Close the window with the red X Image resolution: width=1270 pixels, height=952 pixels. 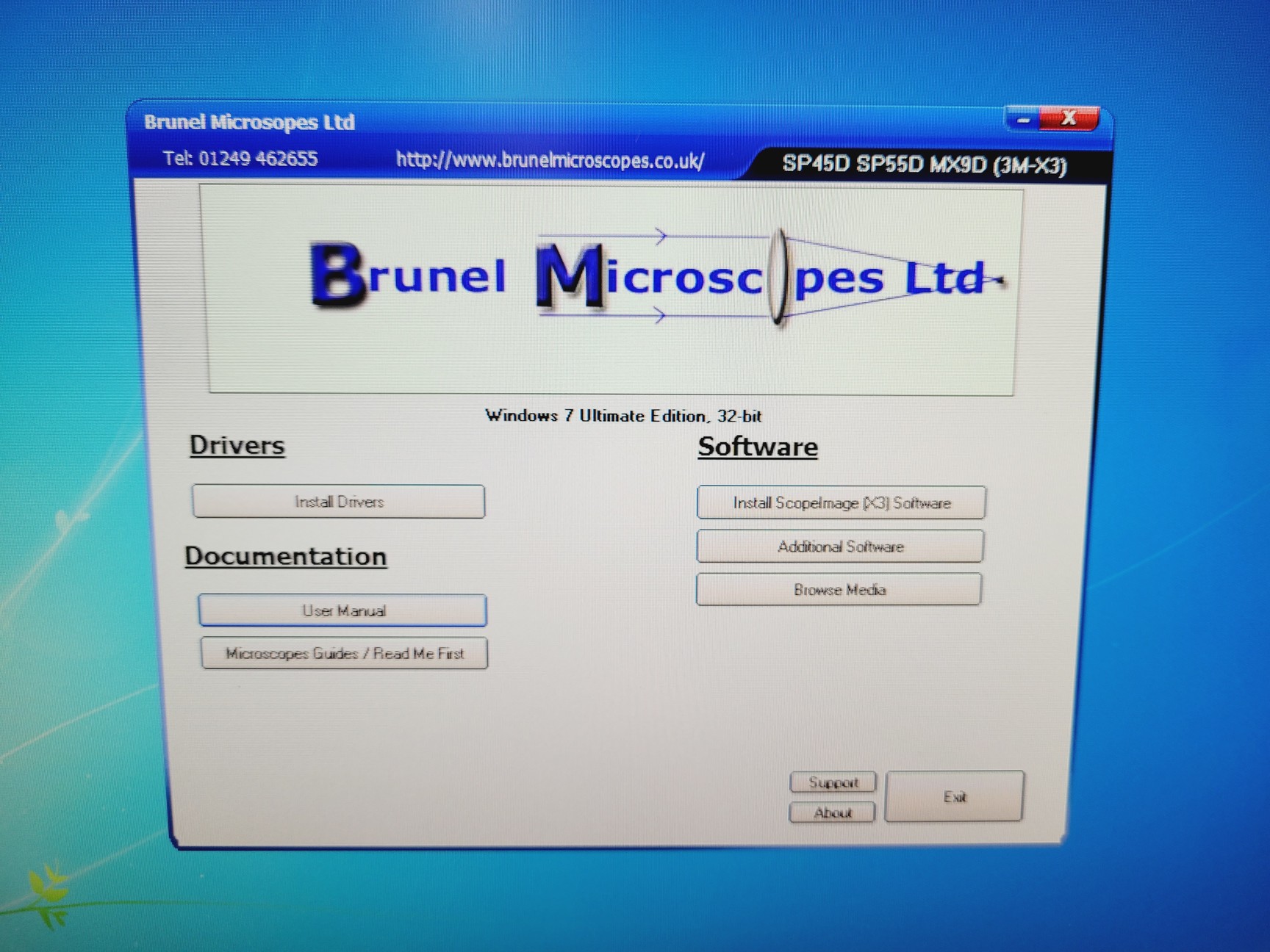pyautogui.click(x=1069, y=118)
